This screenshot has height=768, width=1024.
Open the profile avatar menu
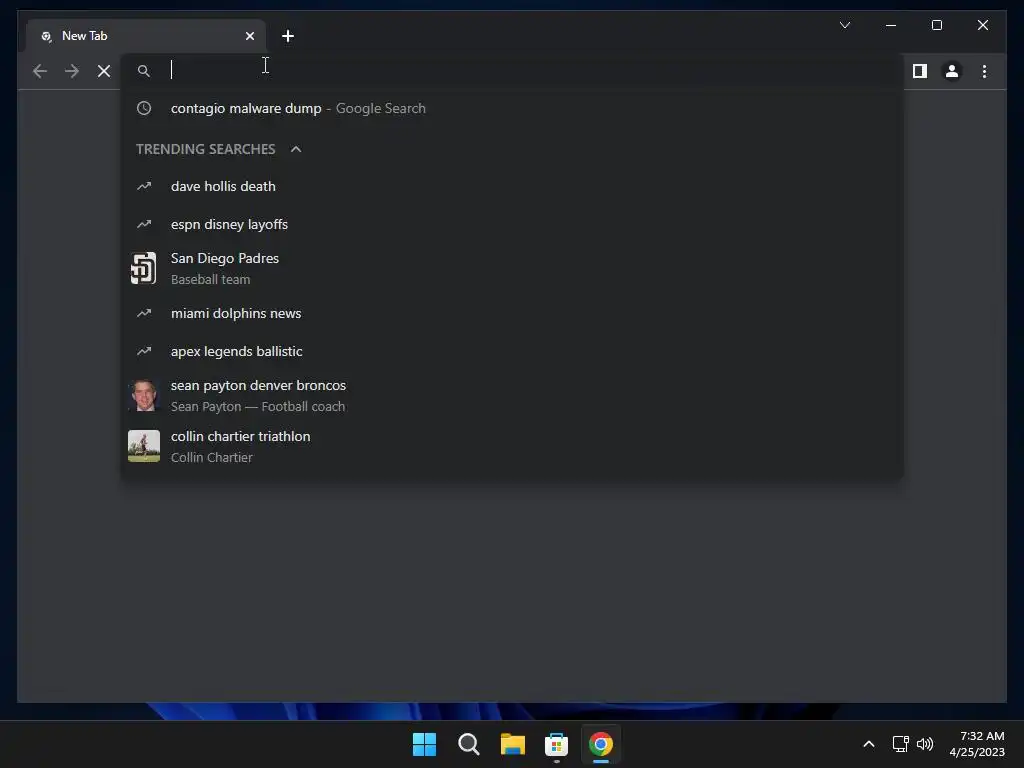[952, 71]
